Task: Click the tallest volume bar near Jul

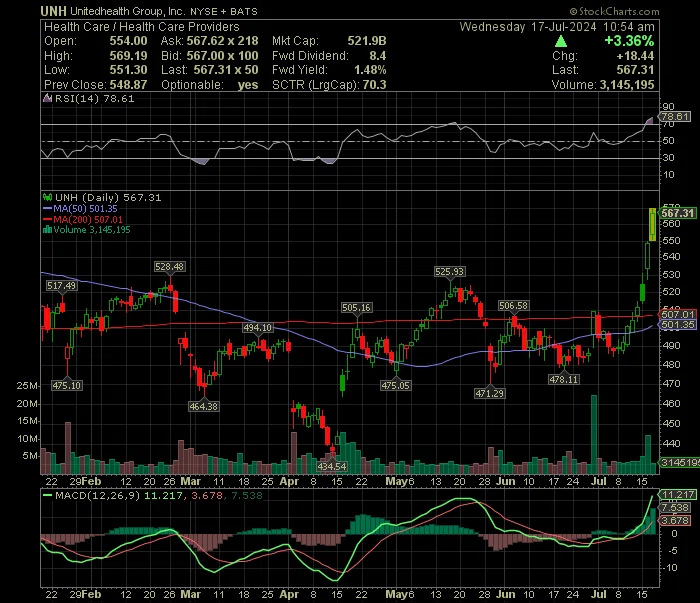Action: (x=594, y=434)
